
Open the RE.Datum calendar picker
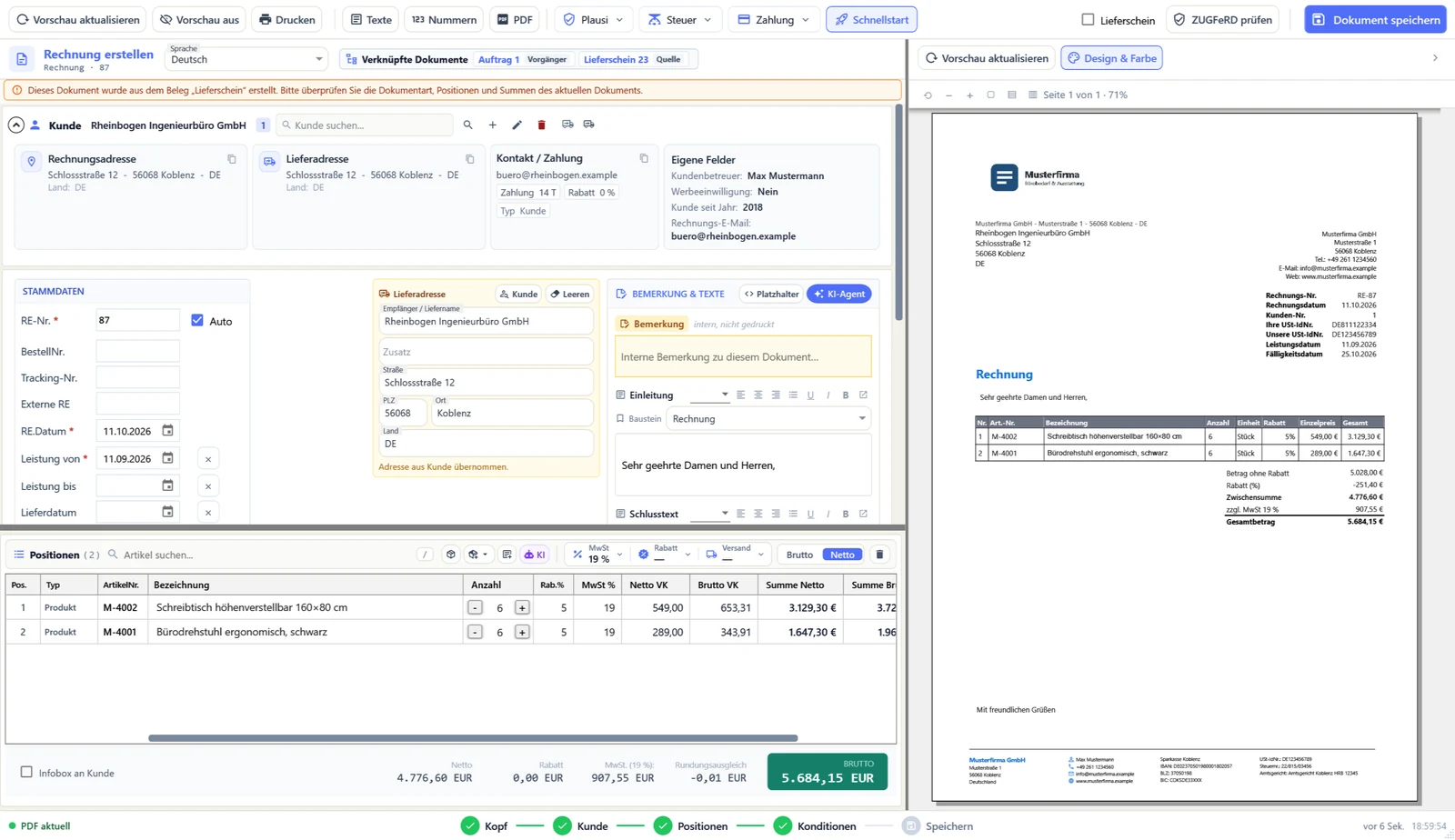tap(167, 431)
